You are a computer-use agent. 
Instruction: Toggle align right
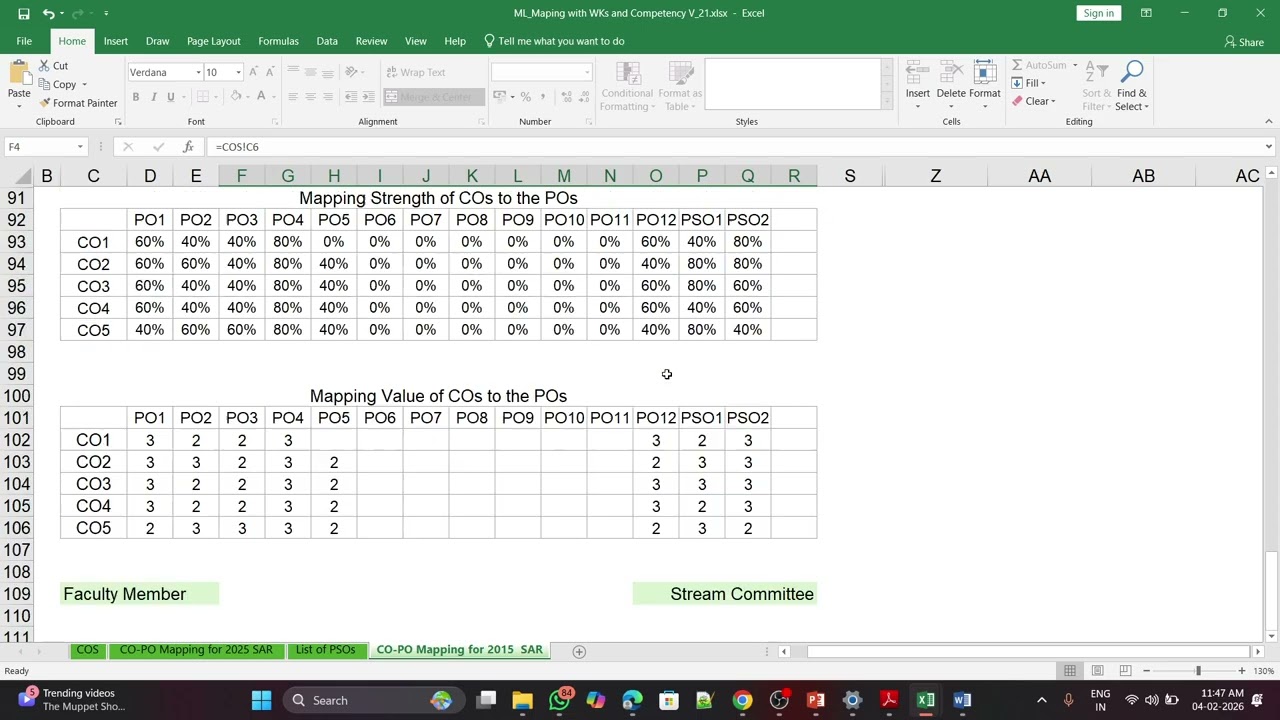pyautogui.click(x=328, y=97)
